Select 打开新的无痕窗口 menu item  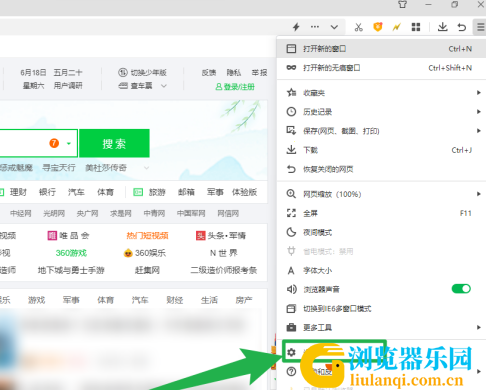pyautogui.click(x=381, y=68)
